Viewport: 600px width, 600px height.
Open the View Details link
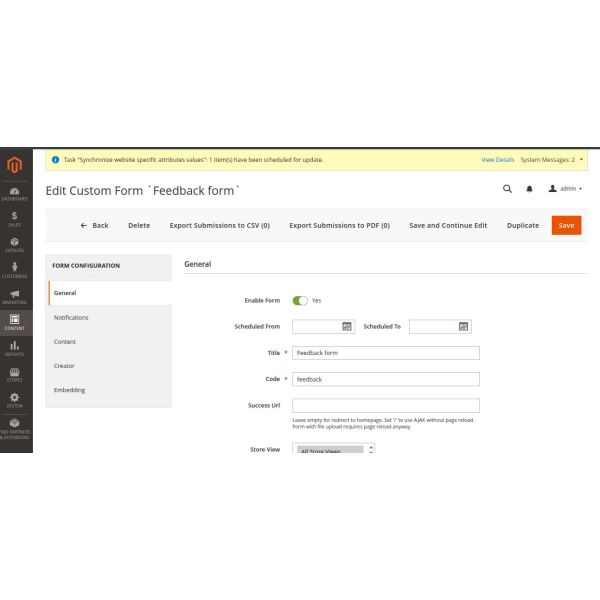click(497, 159)
